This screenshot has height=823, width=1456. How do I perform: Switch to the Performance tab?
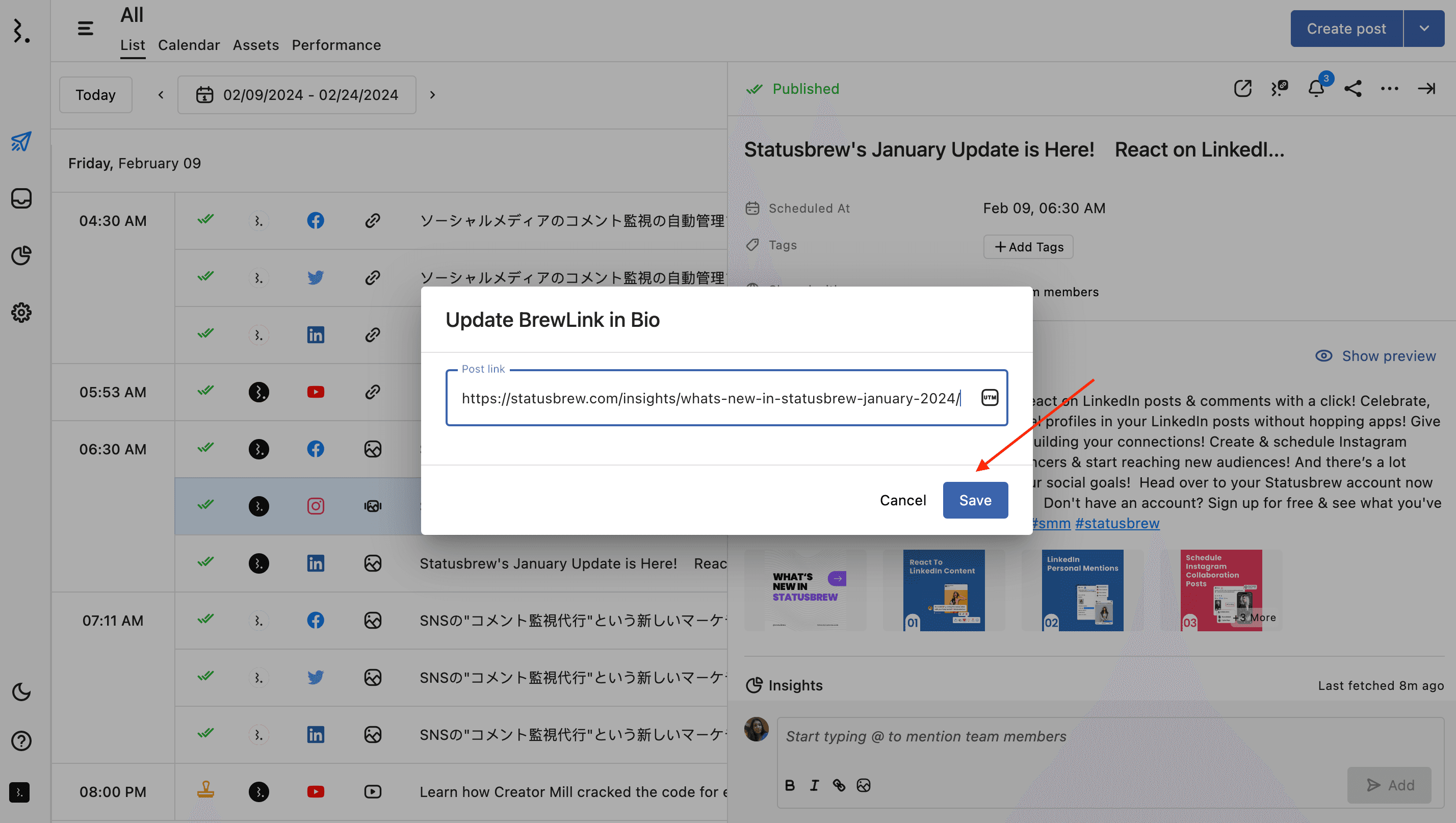[x=336, y=45]
